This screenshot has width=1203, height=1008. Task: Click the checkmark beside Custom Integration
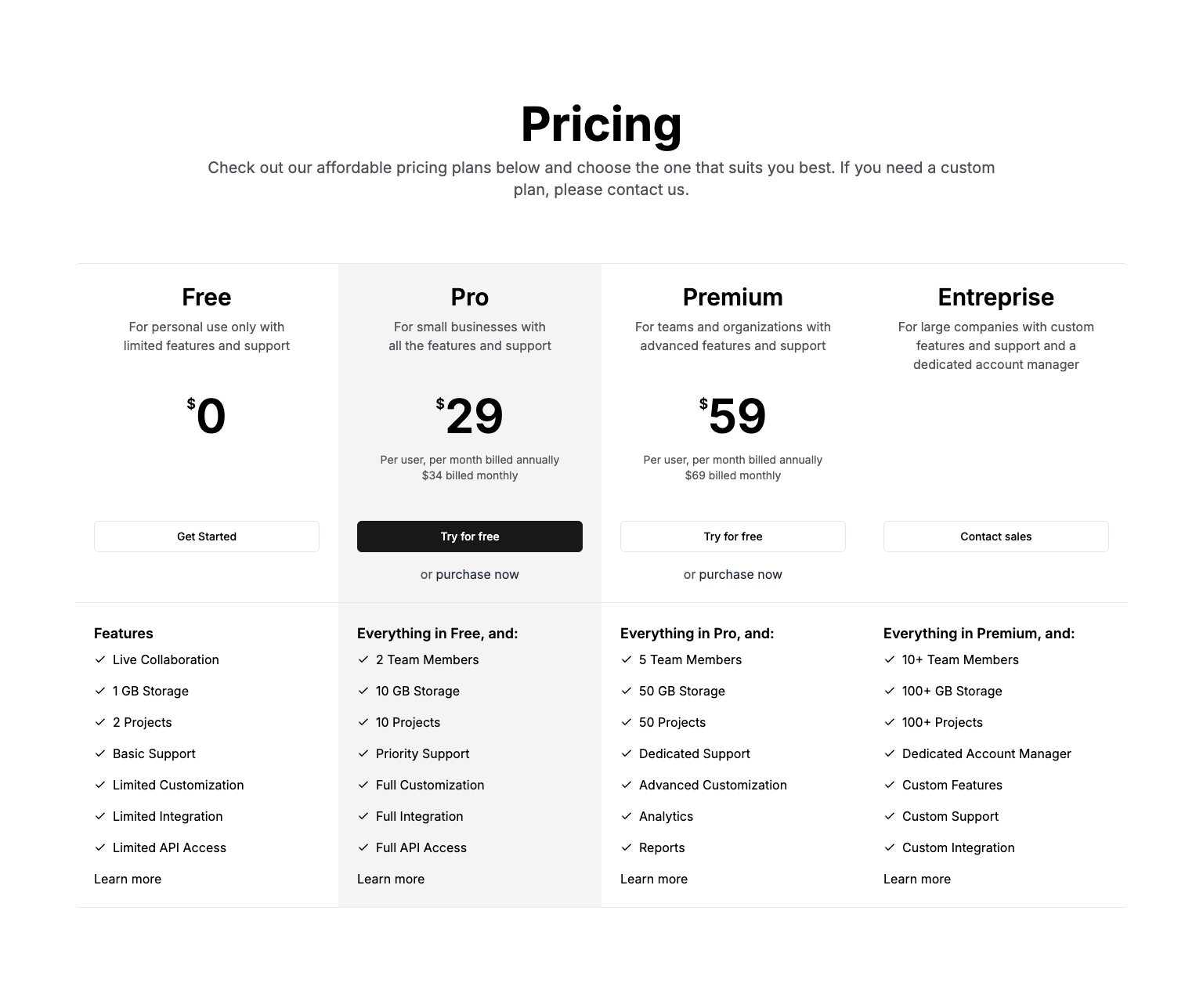coord(890,847)
